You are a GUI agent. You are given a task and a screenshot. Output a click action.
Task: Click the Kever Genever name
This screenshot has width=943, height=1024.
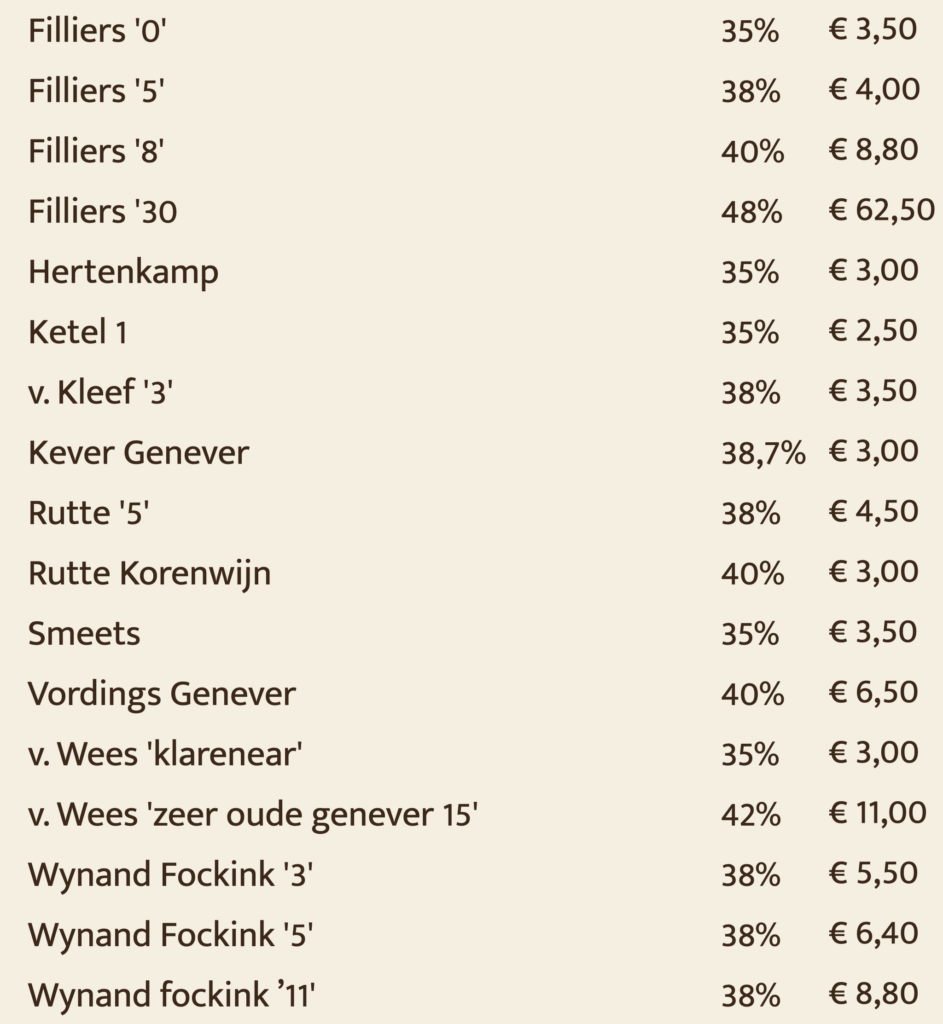[x=138, y=453]
